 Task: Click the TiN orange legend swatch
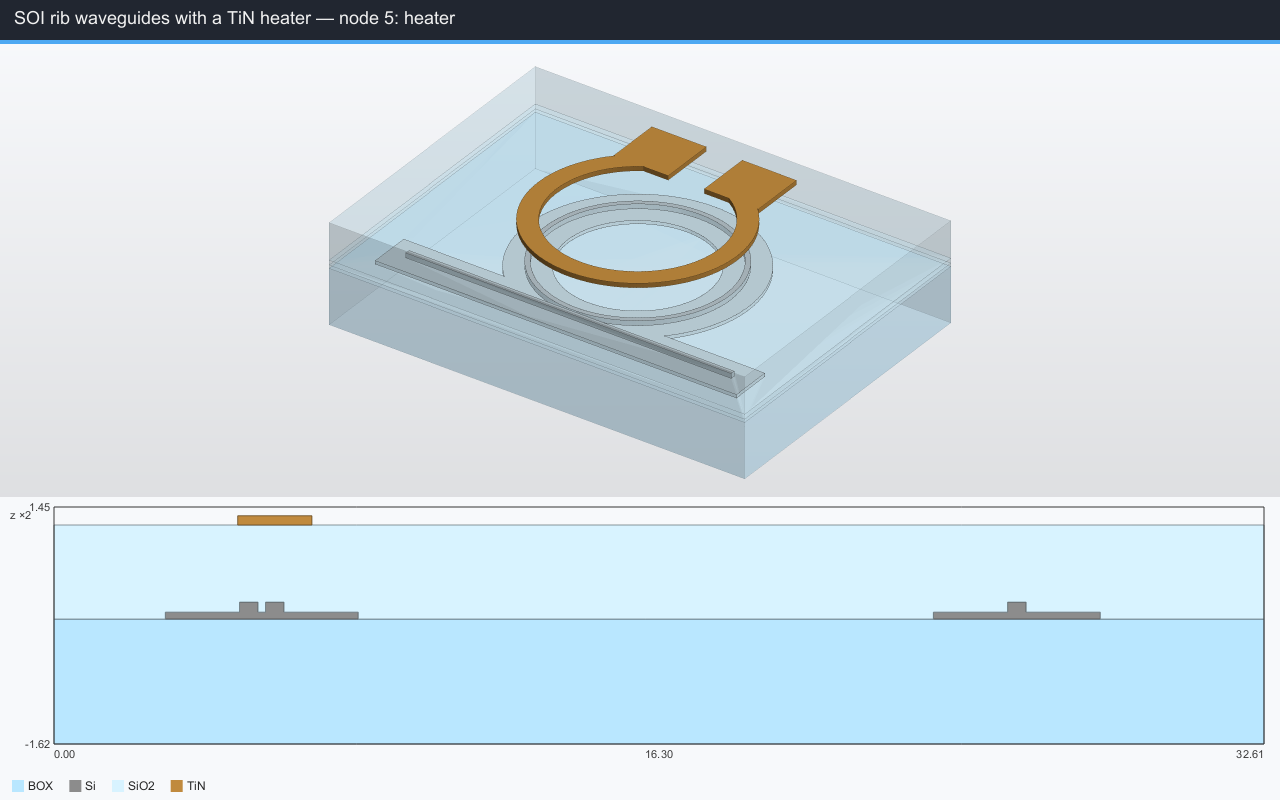click(177, 786)
